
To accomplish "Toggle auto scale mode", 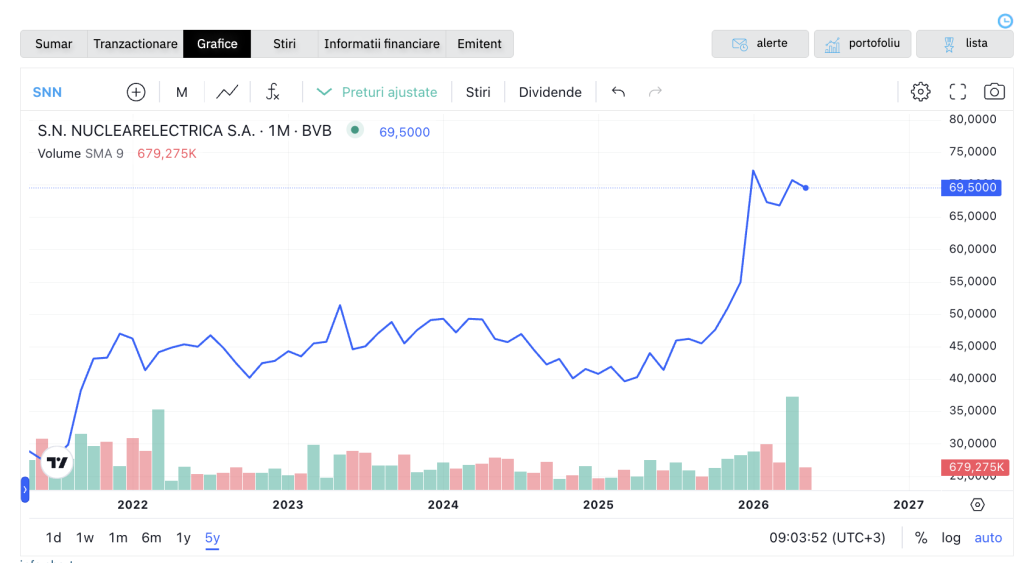I will coord(988,538).
